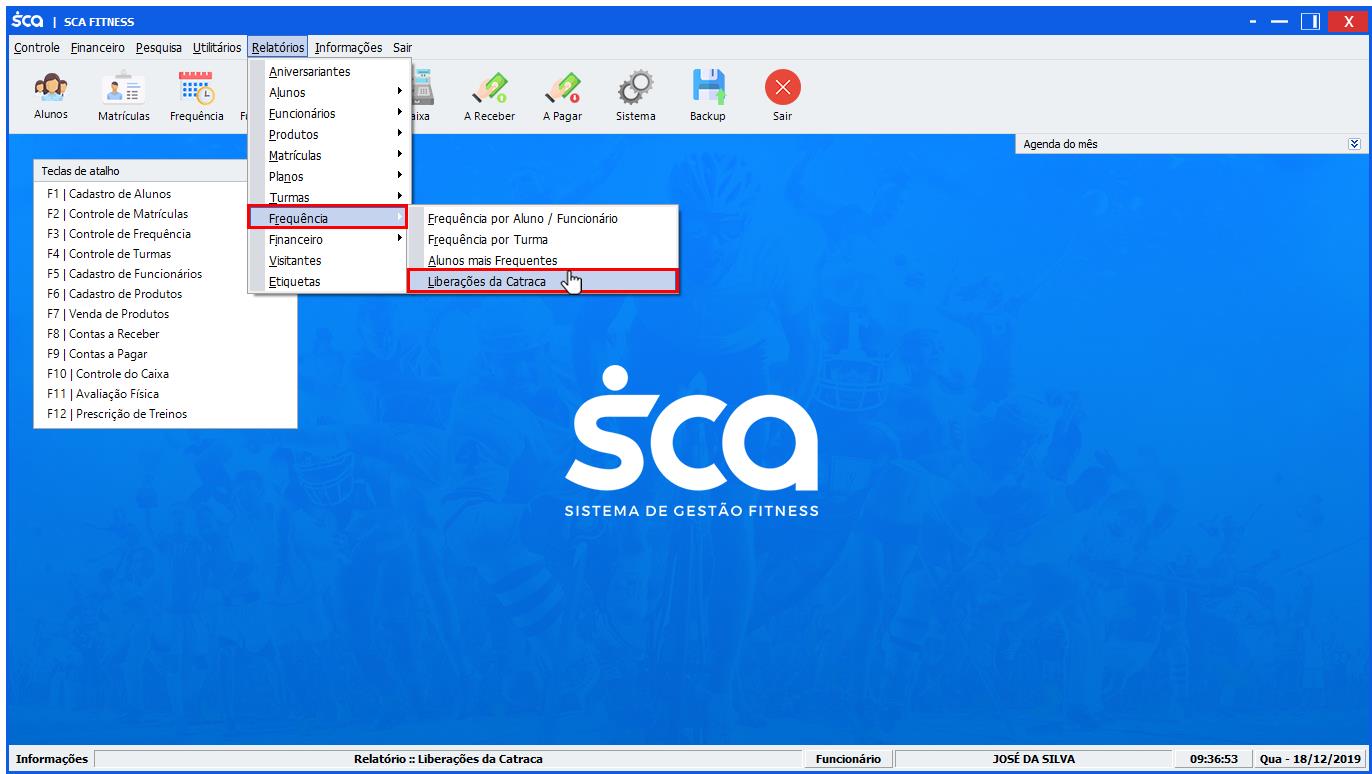Open the A Receber toolbar icon
The image size is (1372, 774).
[x=489, y=96]
